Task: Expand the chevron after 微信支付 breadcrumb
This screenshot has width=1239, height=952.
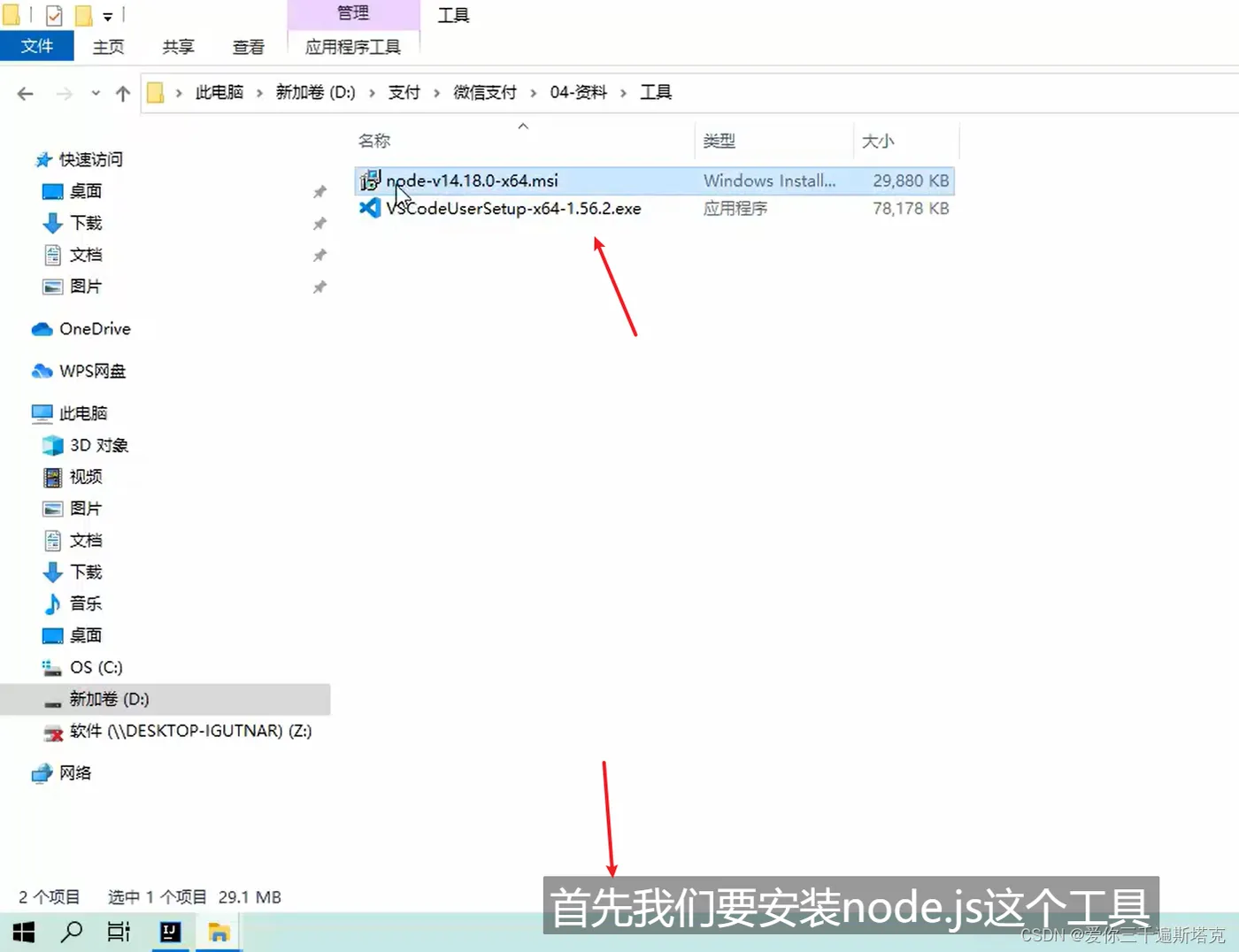Action: click(533, 93)
